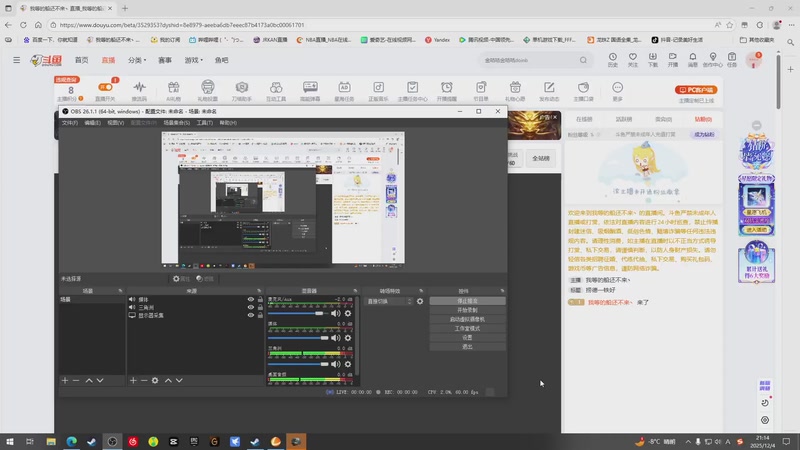Image resolution: width=800 pixels, height=450 pixels.
Task: Mute the 三角洲 mixer channel
Action: click(x=336, y=364)
